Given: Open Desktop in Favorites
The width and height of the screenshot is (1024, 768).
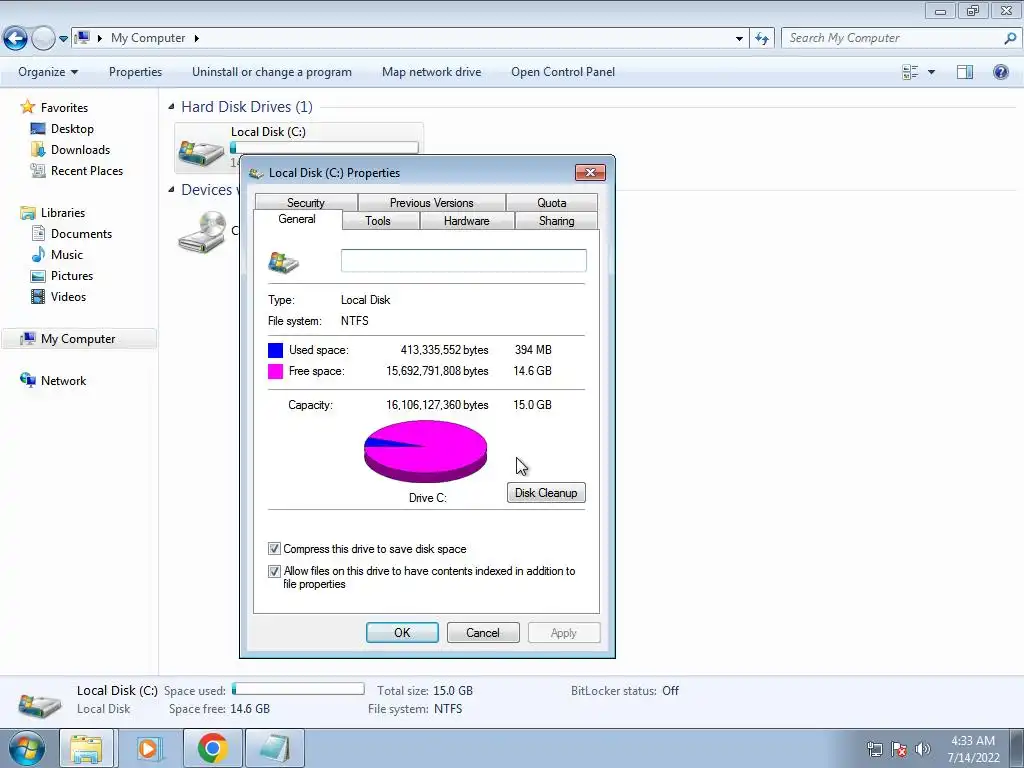Looking at the screenshot, I should (72, 129).
